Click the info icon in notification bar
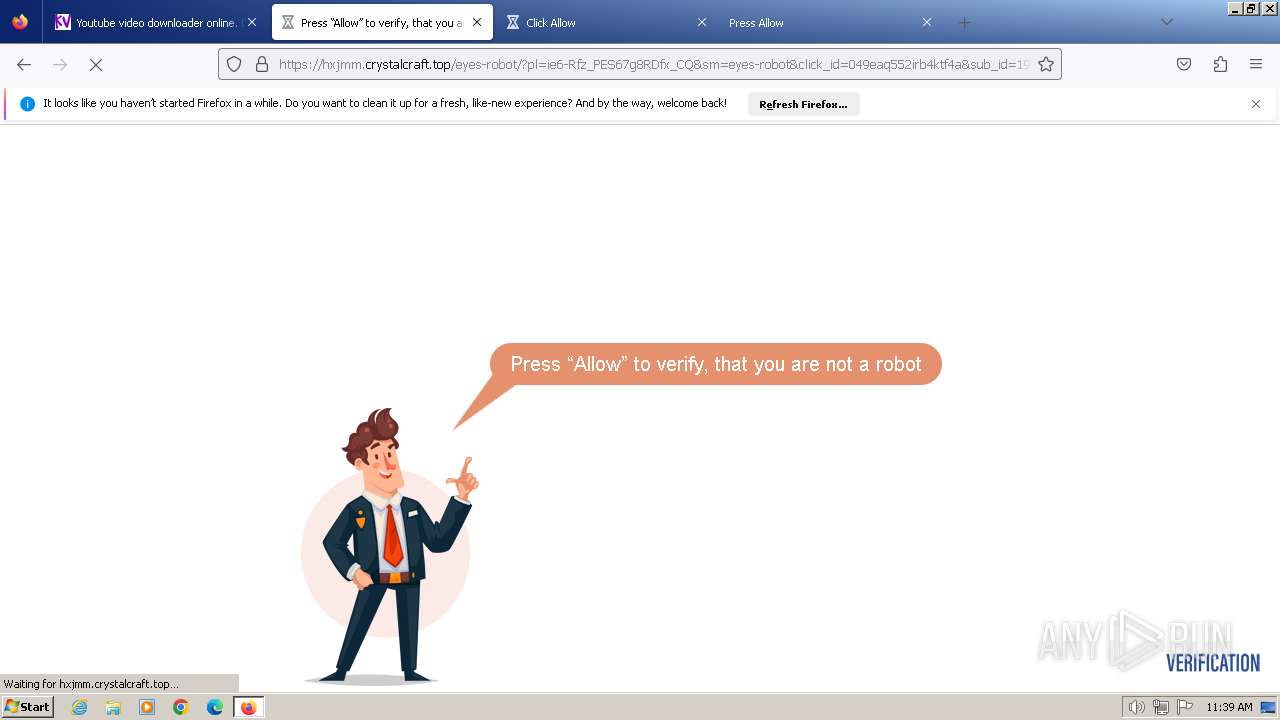 pos(27,104)
